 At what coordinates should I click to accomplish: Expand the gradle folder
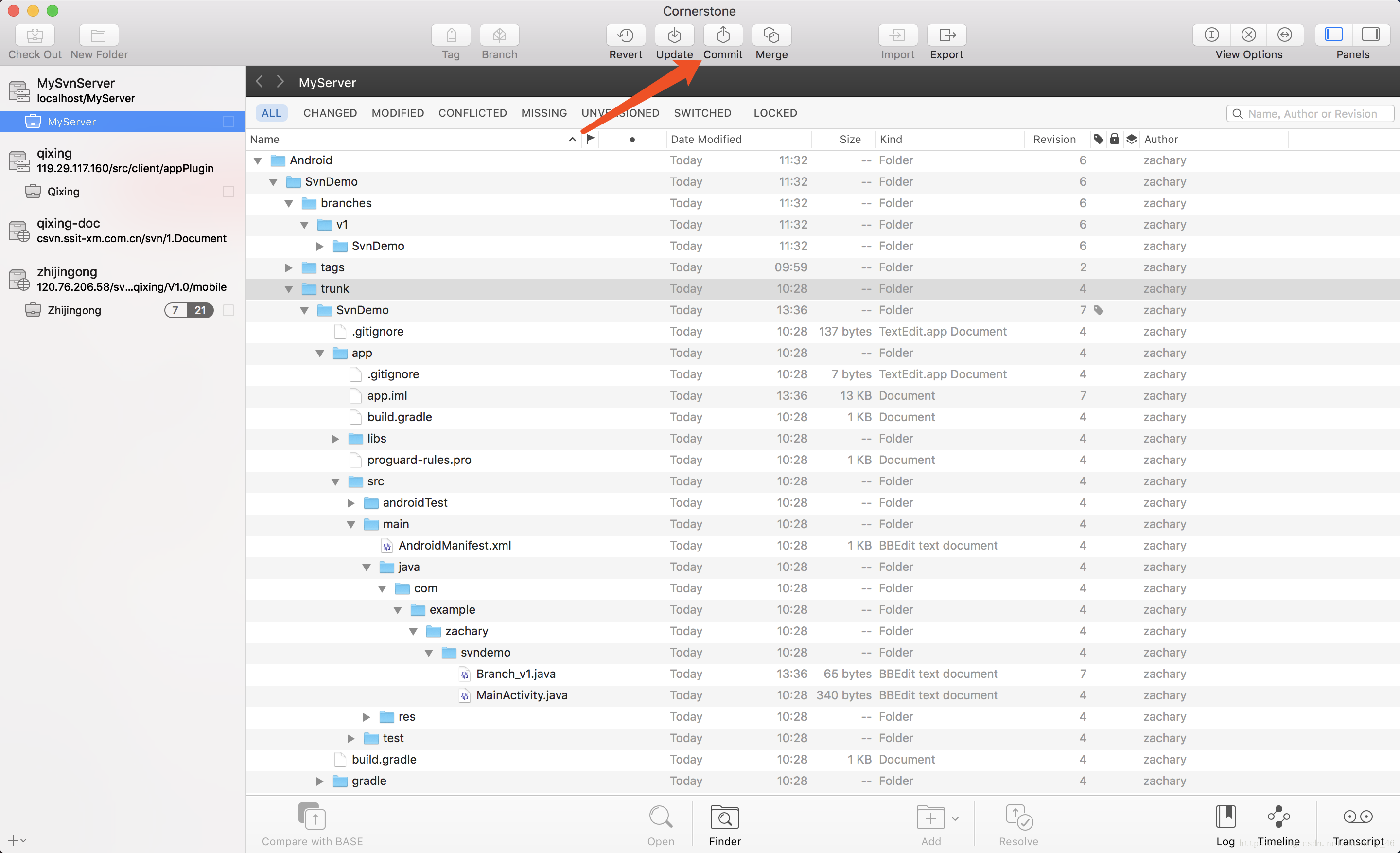[x=320, y=782]
